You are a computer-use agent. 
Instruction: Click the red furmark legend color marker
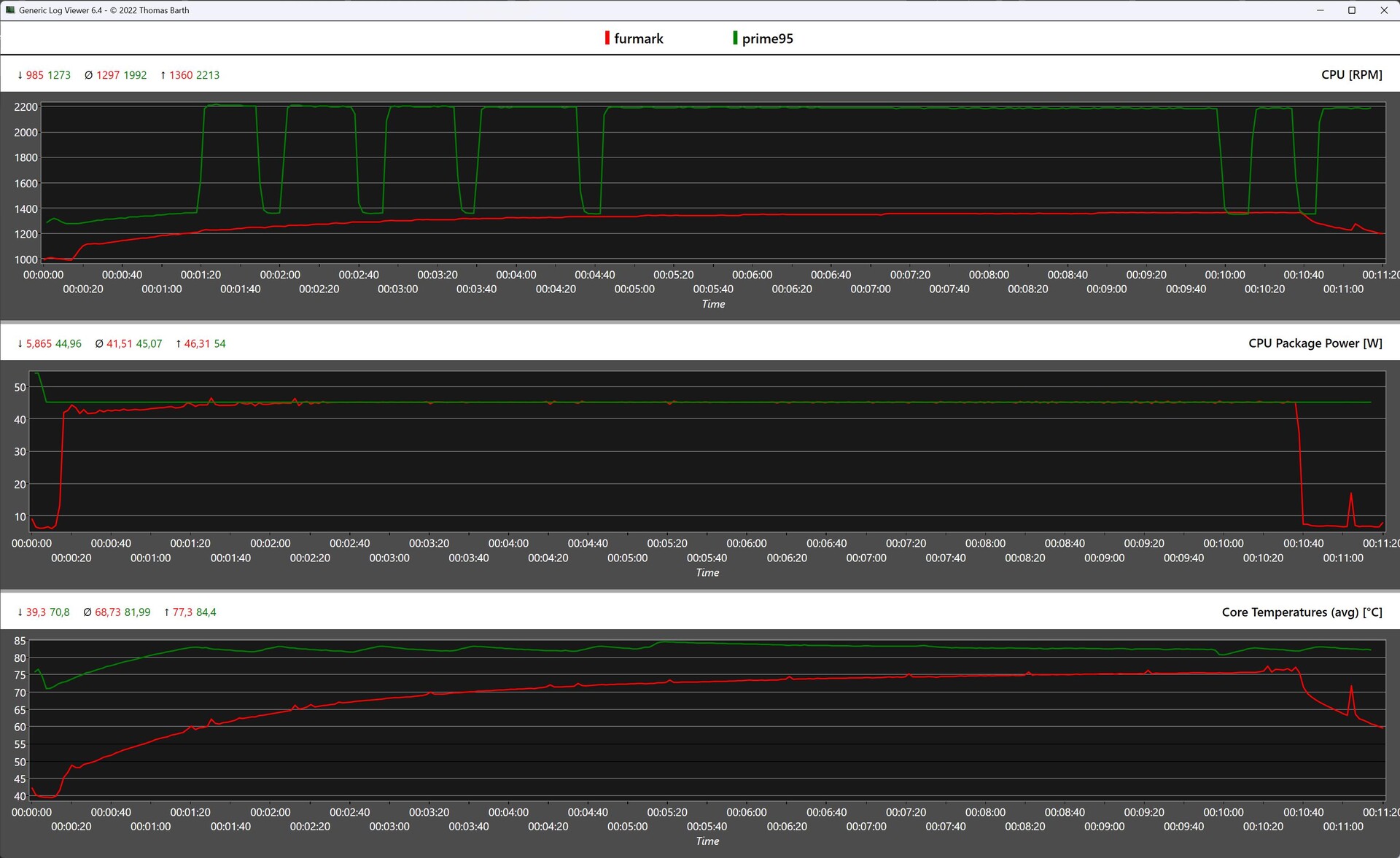(607, 38)
